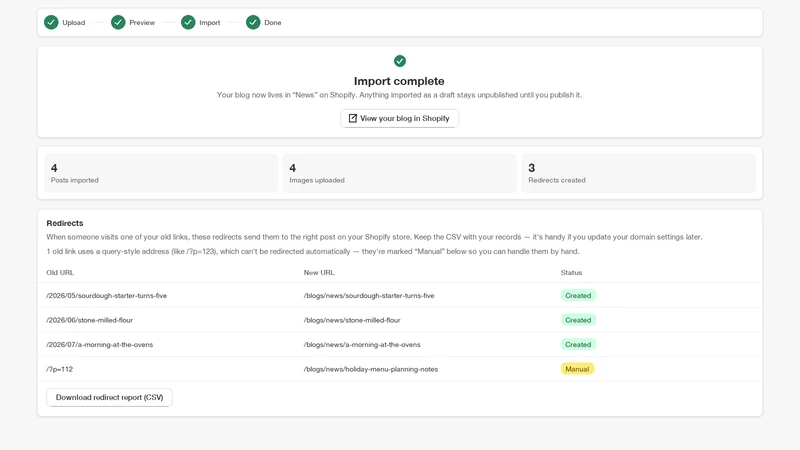Click new URL /blogs/news/sourdough-starter-turns-five
This screenshot has width=800, height=450.
[x=369, y=295]
